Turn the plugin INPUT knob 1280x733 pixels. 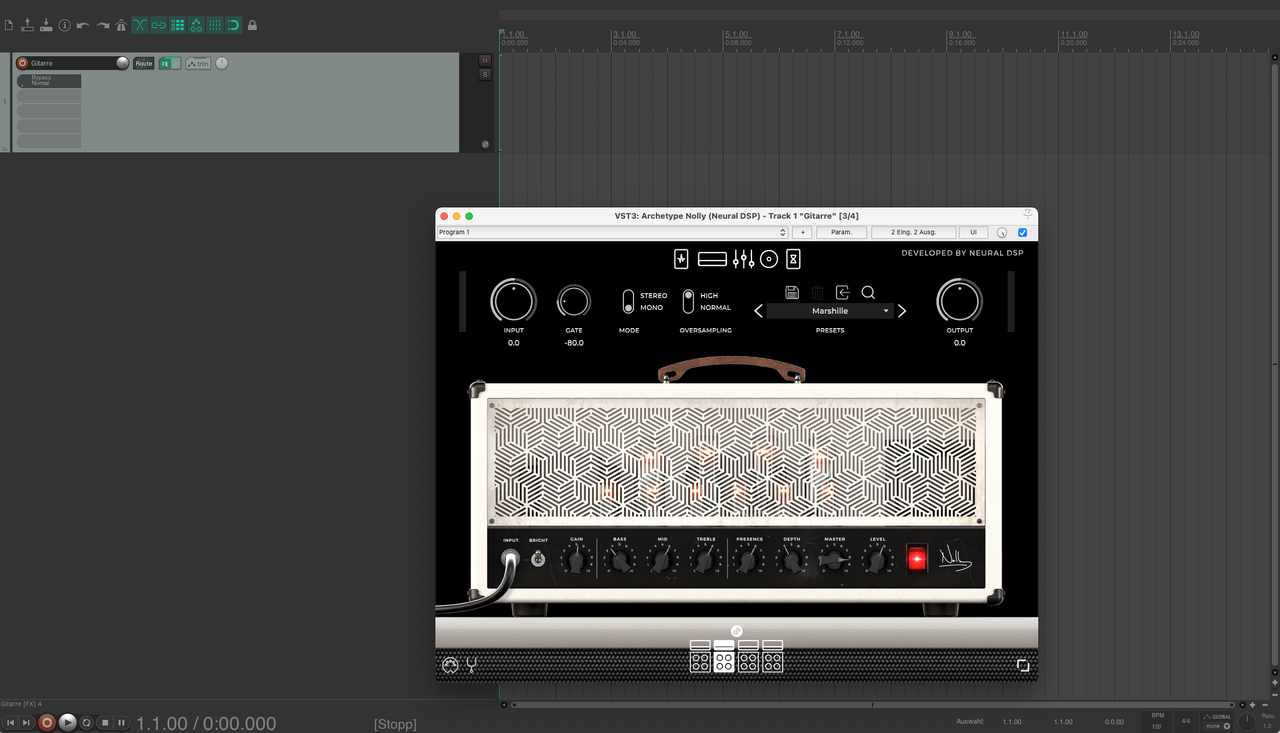[513, 300]
